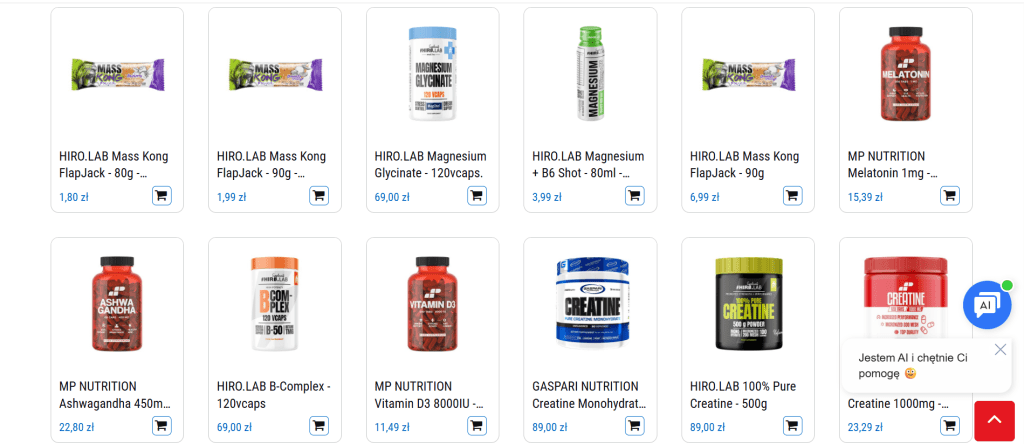View the green Magnesium shot bottle image
1024x444 pixels.
590,73
